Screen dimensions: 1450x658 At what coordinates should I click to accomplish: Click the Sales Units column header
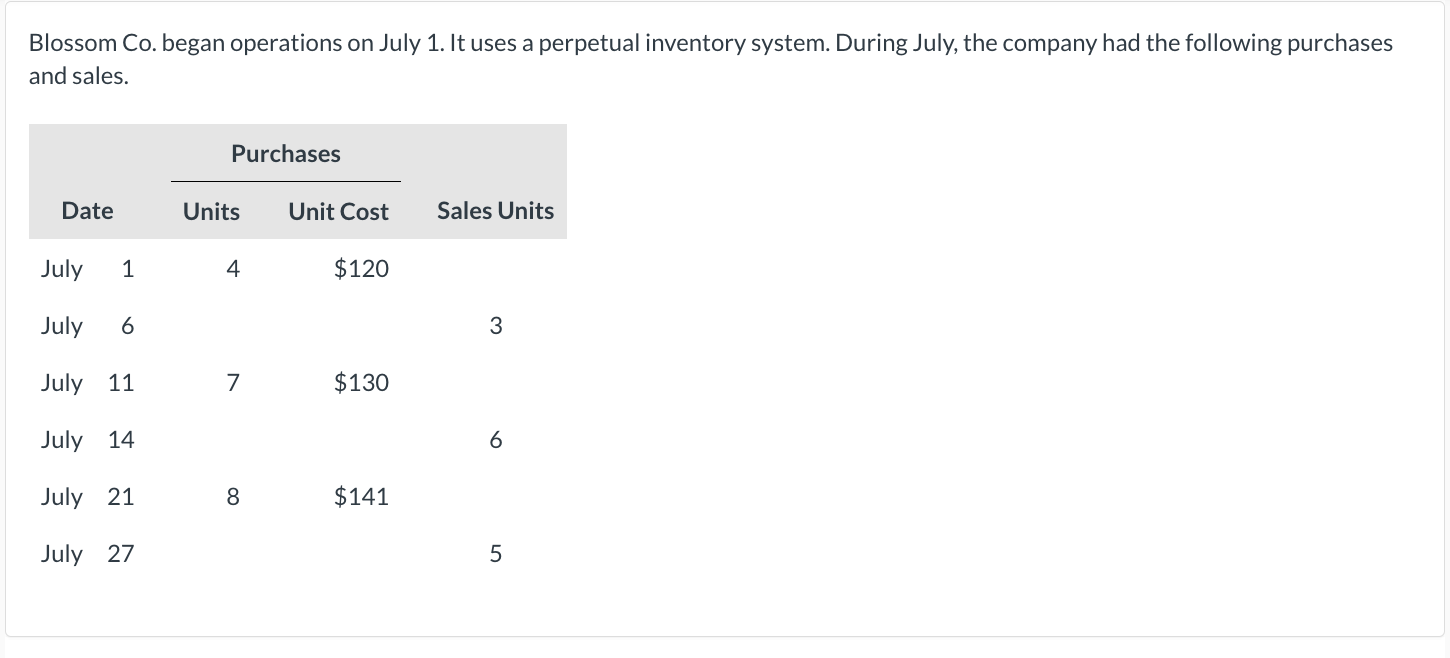(x=495, y=211)
